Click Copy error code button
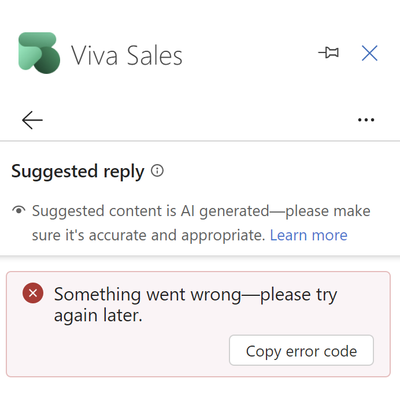 (301, 350)
